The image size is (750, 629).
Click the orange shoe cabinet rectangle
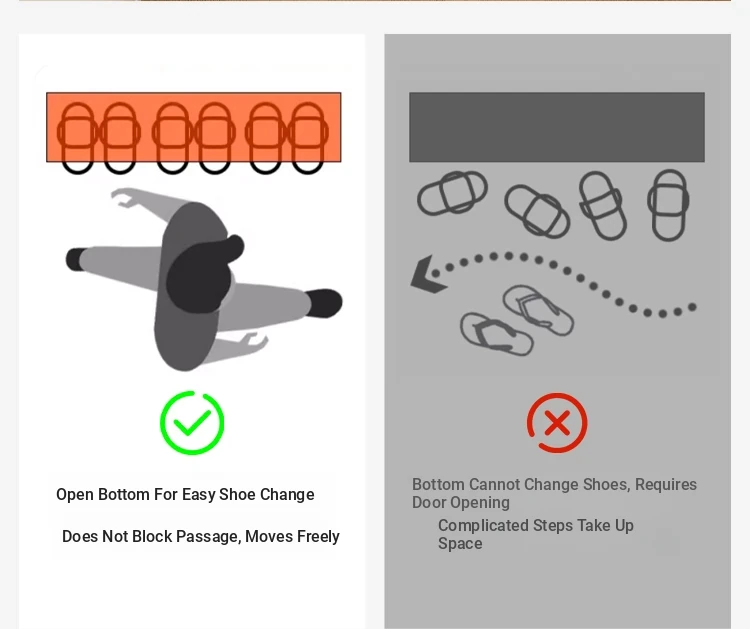click(194, 127)
